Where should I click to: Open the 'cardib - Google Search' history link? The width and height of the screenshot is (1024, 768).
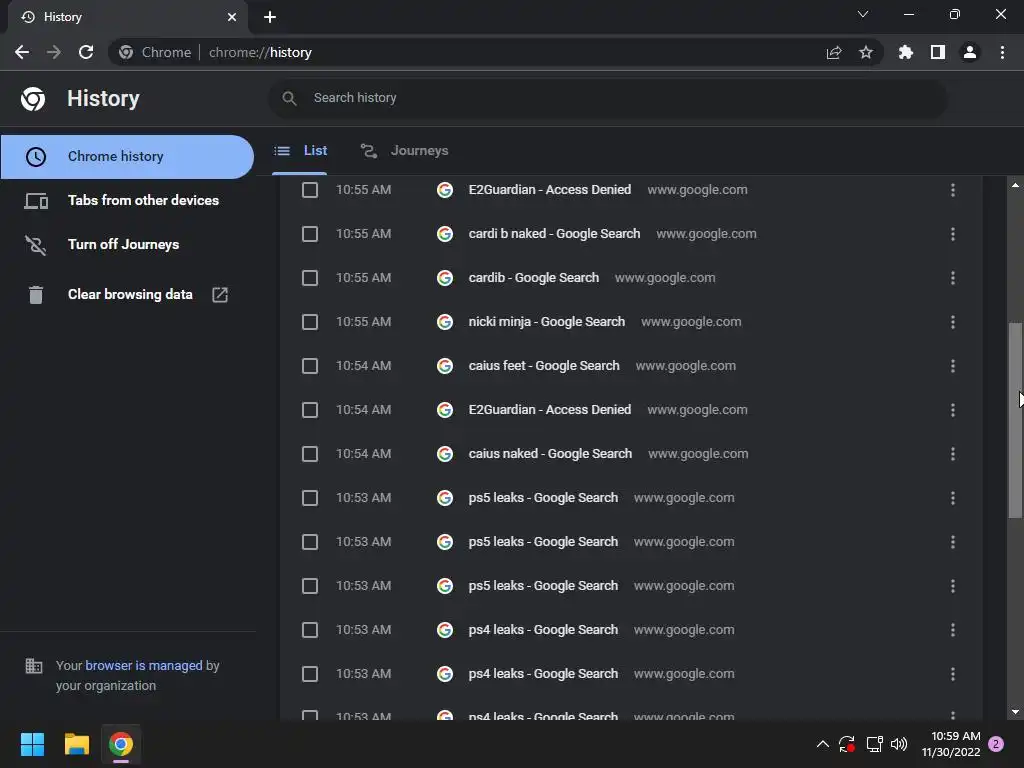534,278
